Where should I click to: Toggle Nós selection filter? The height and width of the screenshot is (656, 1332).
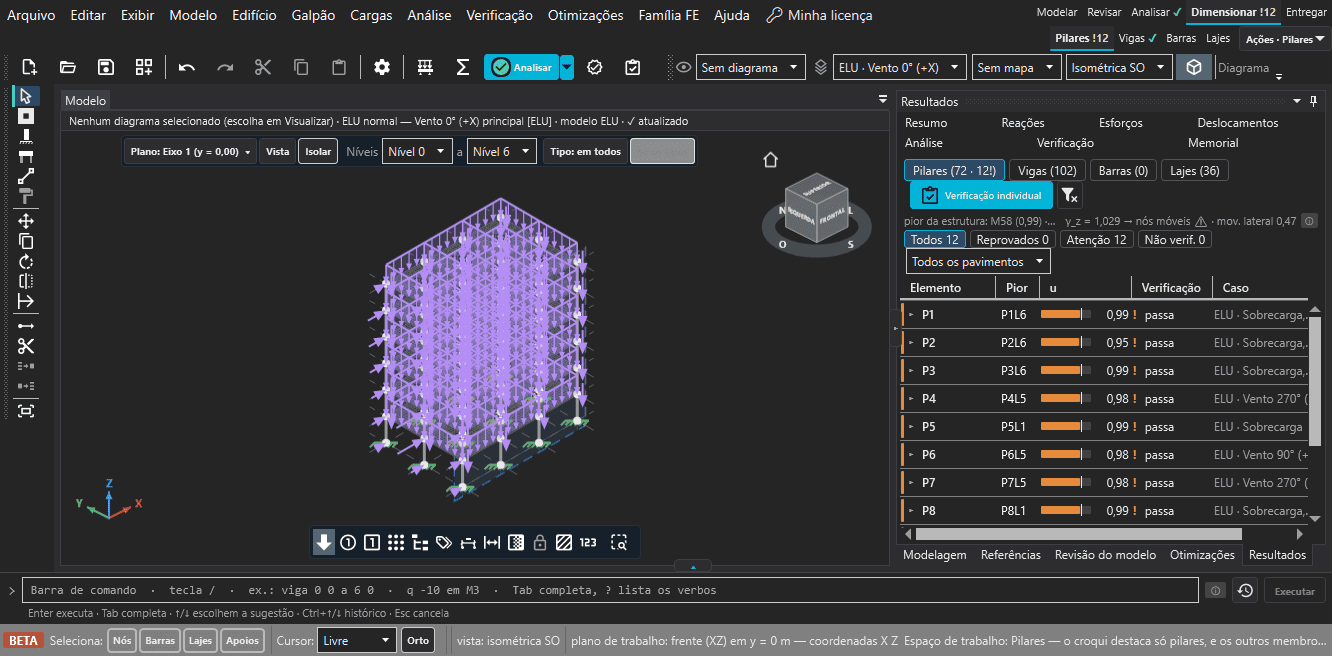click(122, 640)
